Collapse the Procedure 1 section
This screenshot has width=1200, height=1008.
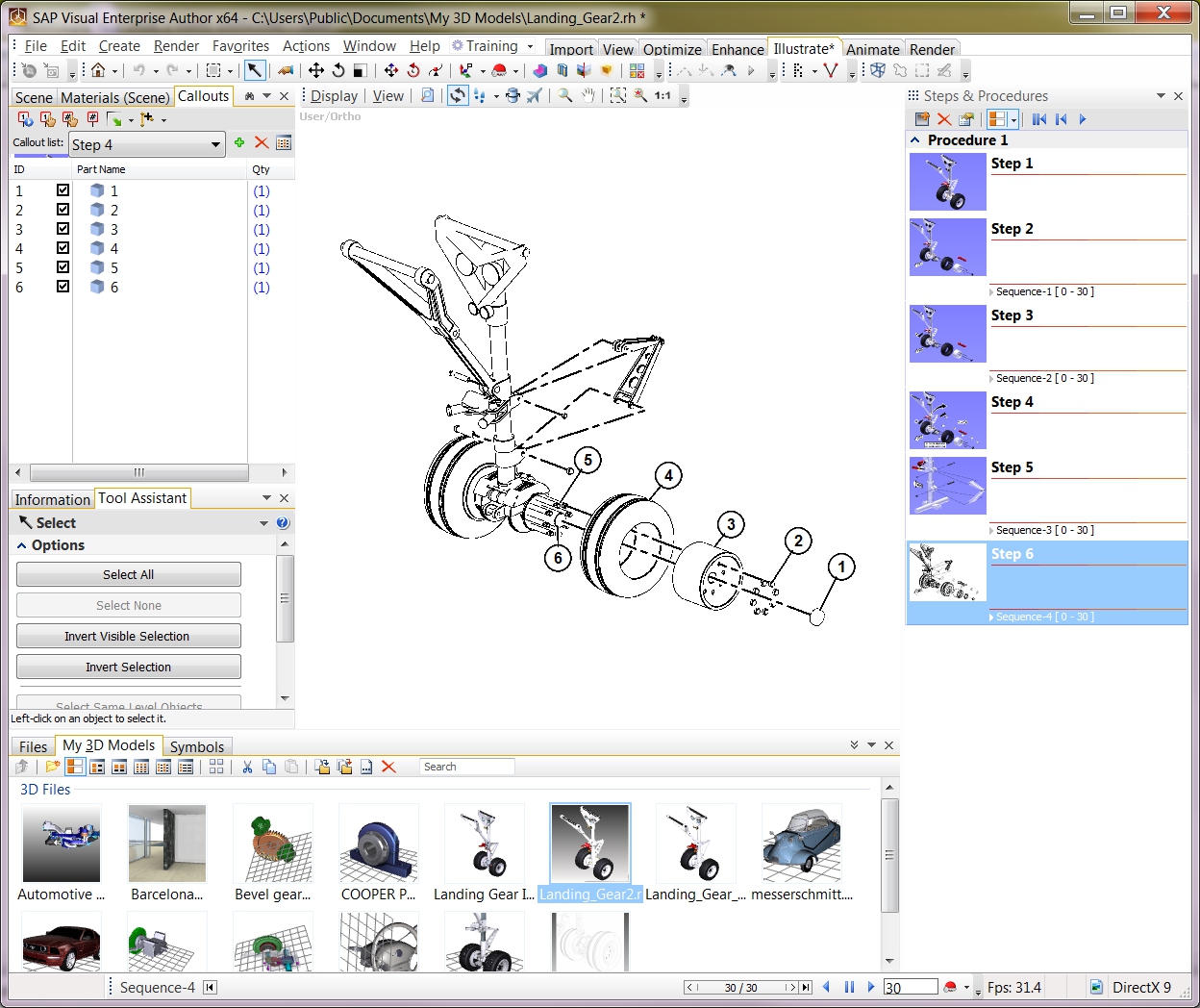[x=914, y=140]
